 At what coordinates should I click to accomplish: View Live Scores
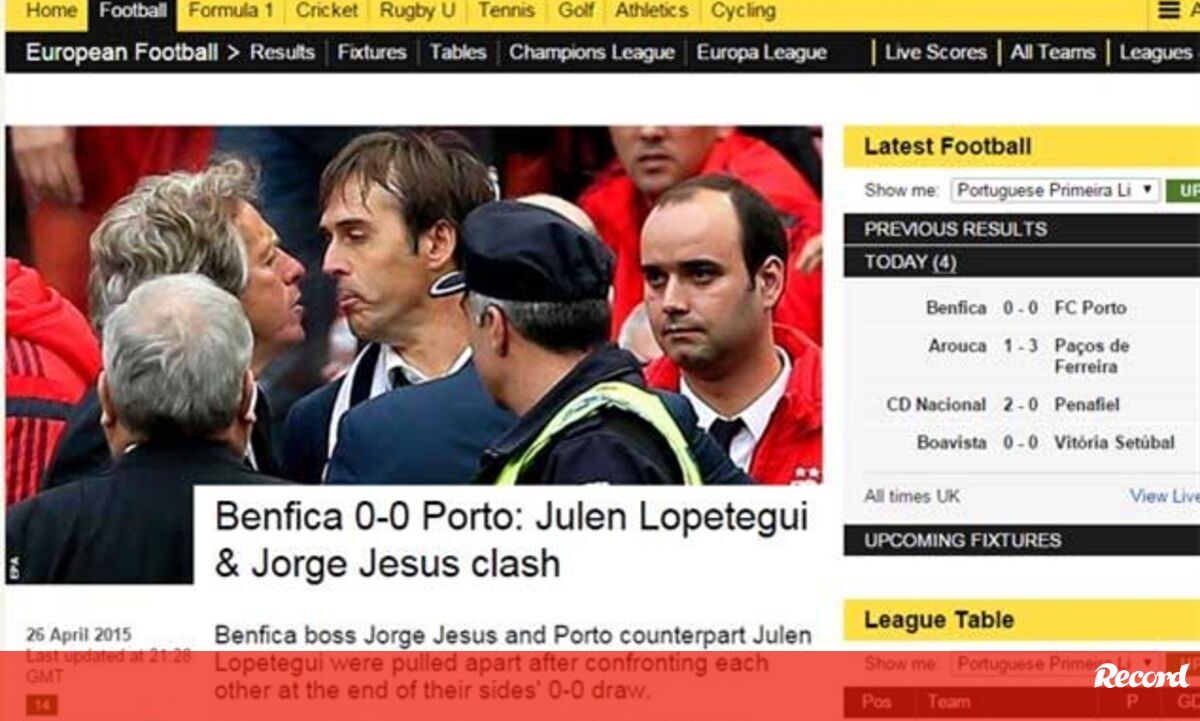[x=936, y=53]
